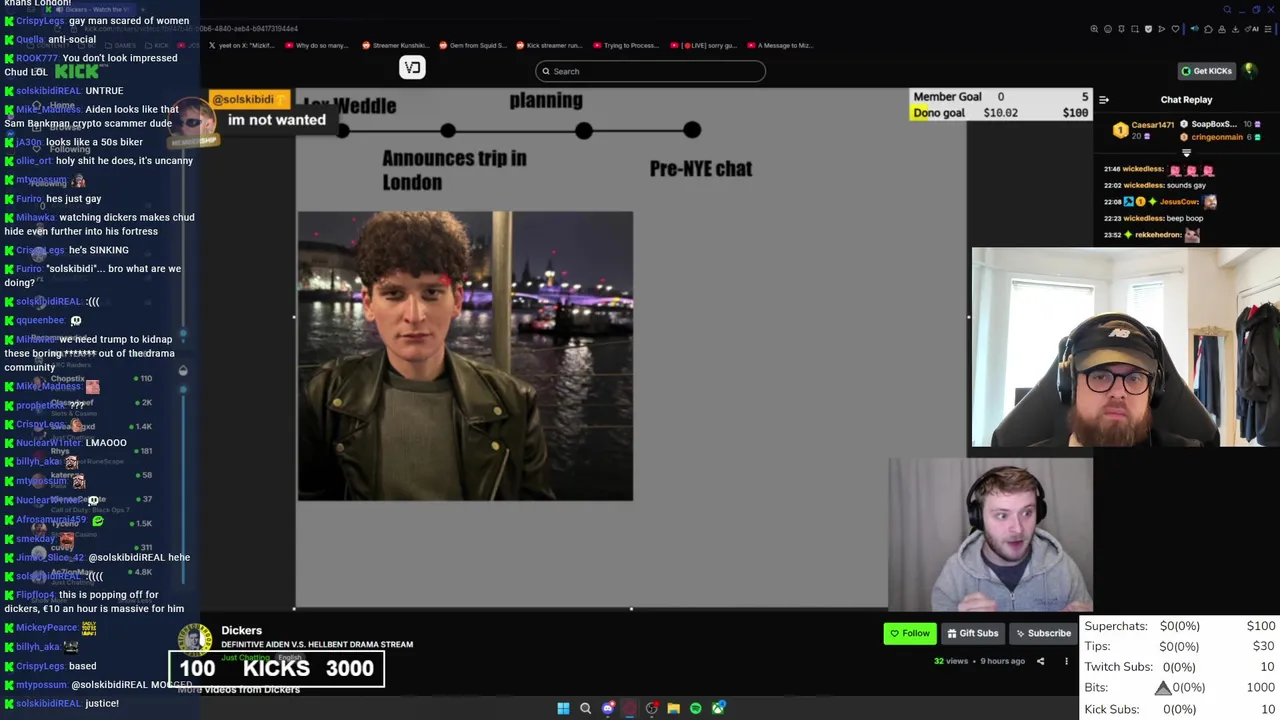Open the Dickers channel name link

[241, 630]
